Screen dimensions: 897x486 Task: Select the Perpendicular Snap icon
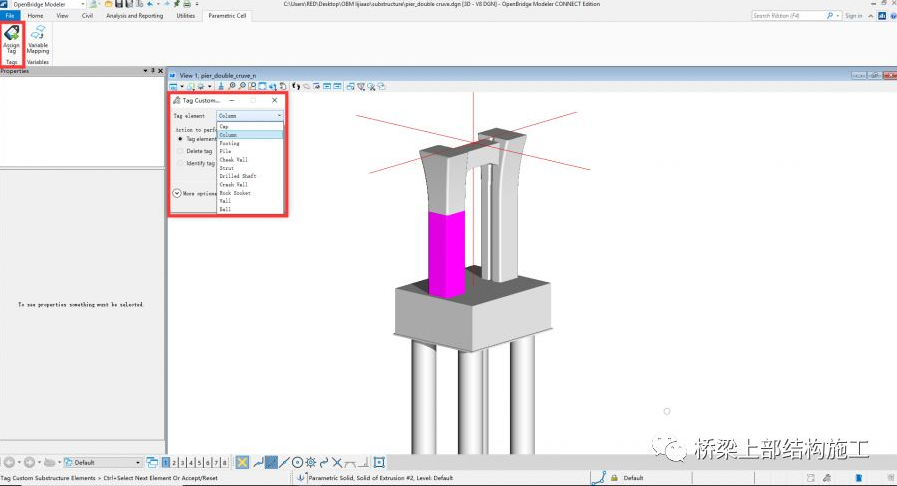[364, 462]
